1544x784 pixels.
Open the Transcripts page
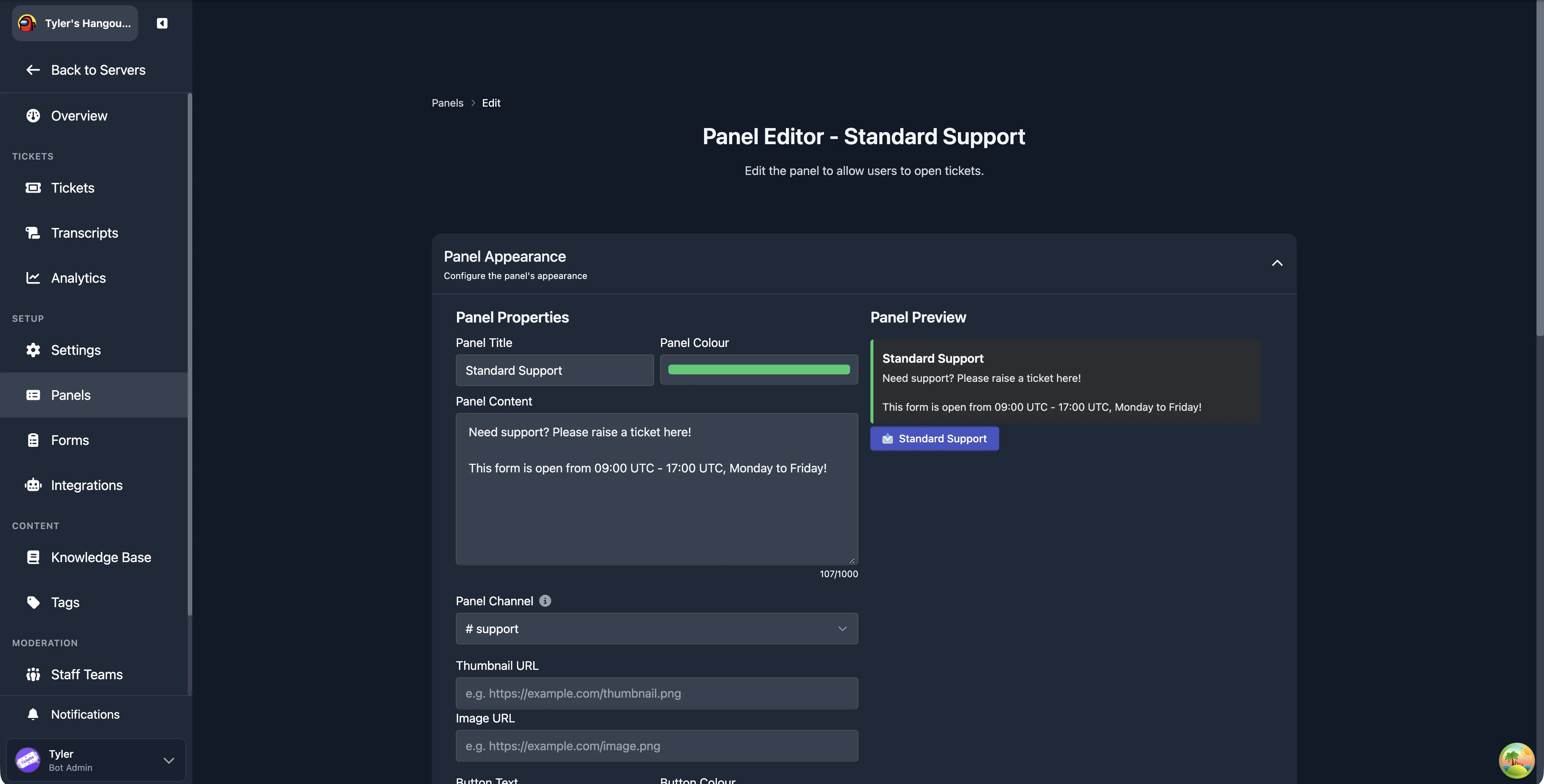(x=94, y=232)
